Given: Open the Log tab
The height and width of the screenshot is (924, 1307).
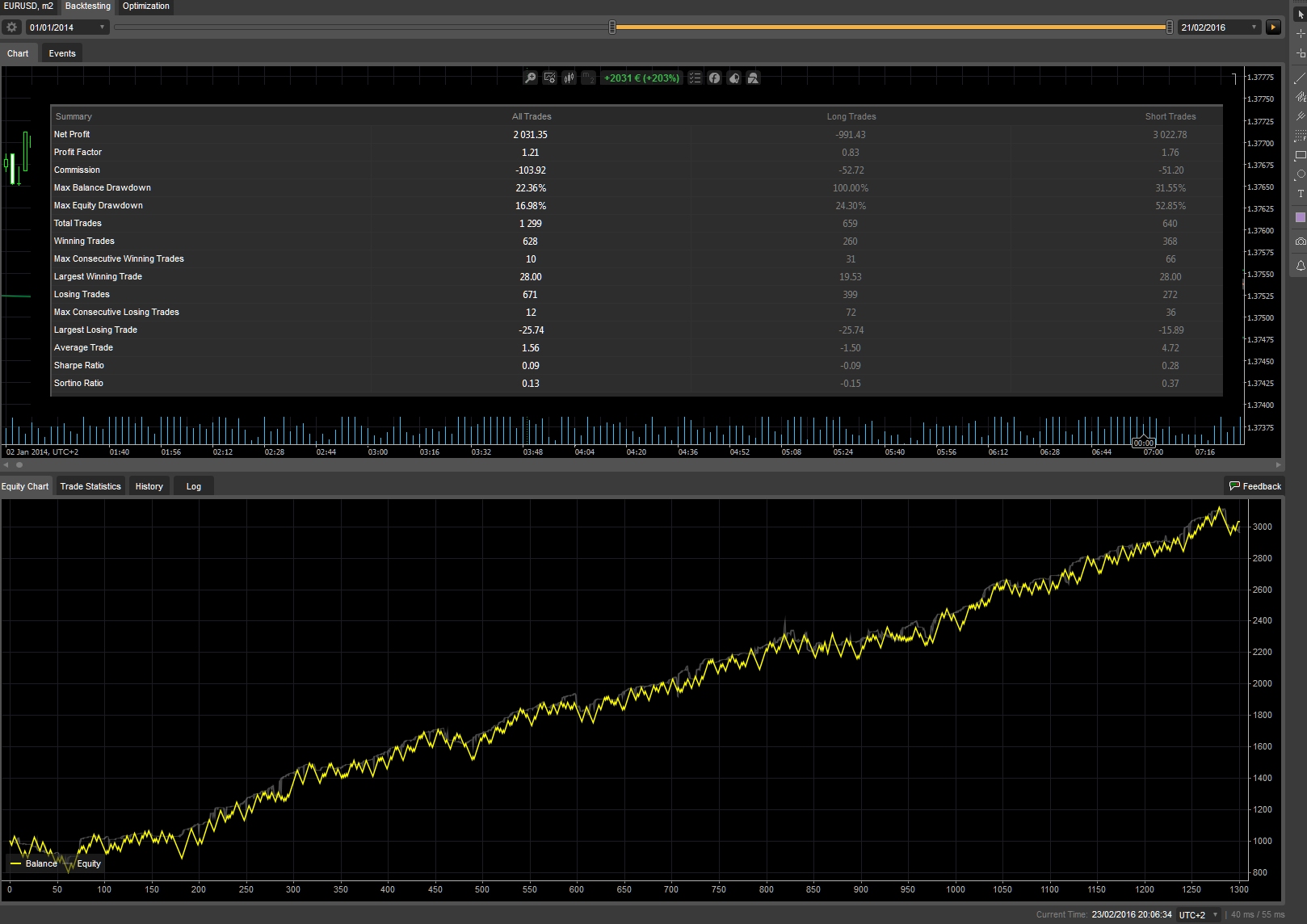Looking at the screenshot, I should tap(194, 486).
